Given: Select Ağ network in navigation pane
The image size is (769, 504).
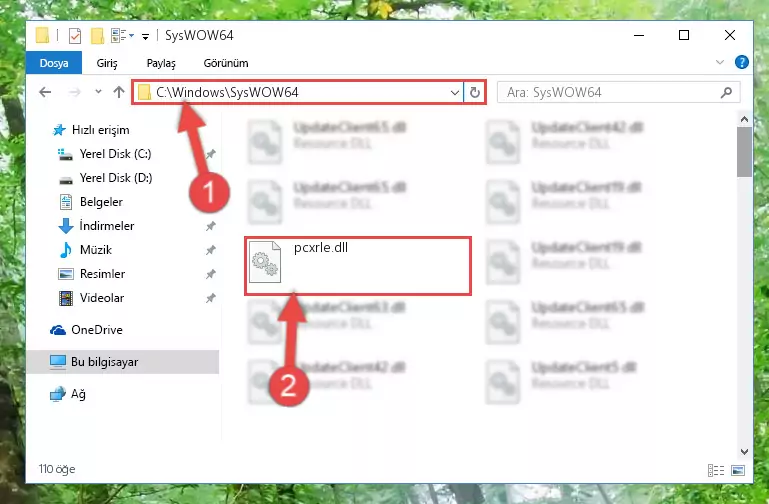Looking at the screenshot, I should tap(78, 394).
